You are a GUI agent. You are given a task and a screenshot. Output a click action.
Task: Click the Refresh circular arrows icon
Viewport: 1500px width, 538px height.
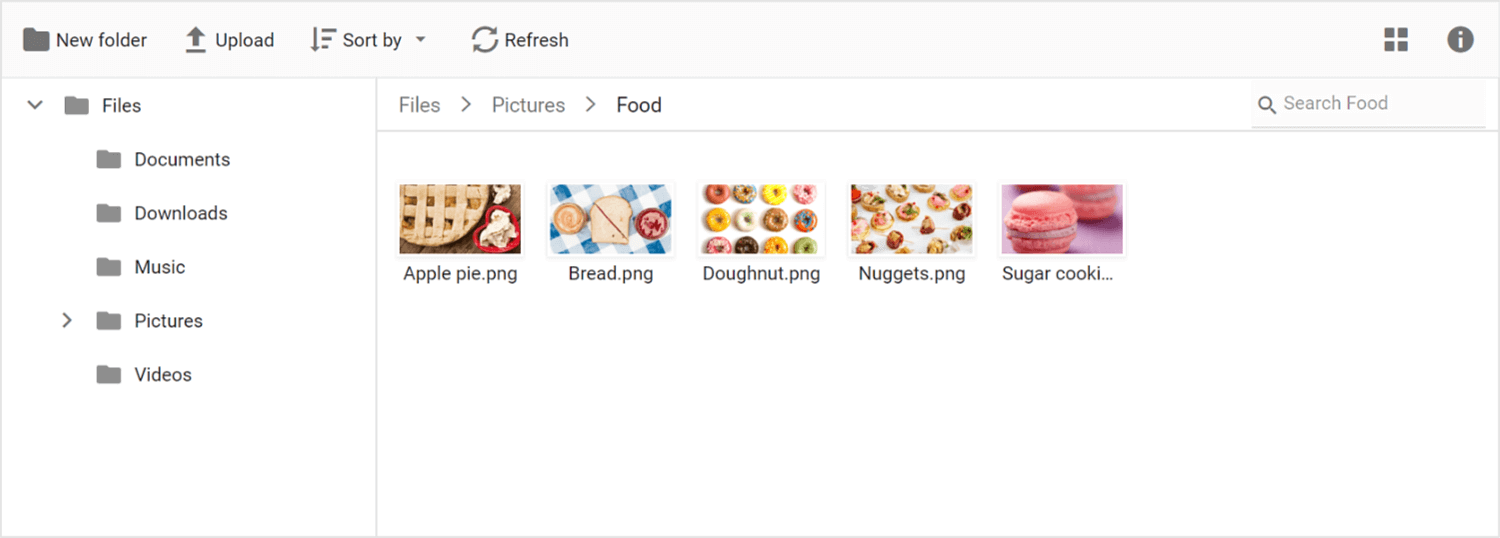click(485, 40)
